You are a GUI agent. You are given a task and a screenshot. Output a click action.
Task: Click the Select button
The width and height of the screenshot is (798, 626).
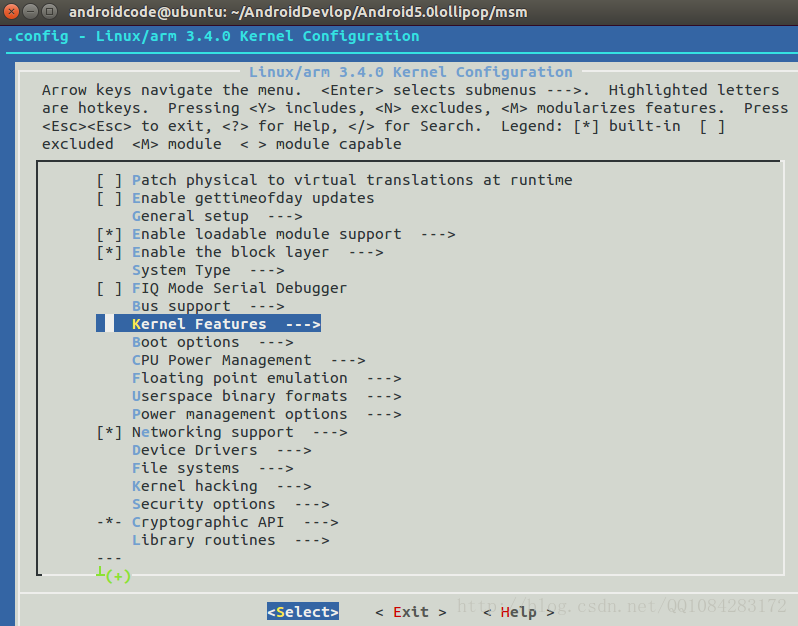(x=303, y=612)
